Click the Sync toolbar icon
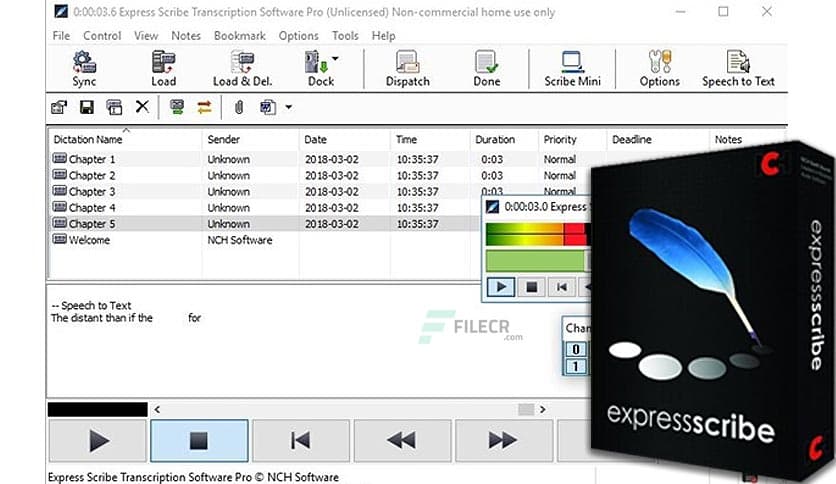The height and width of the screenshot is (484, 836). pyautogui.click(x=84, y=69)
